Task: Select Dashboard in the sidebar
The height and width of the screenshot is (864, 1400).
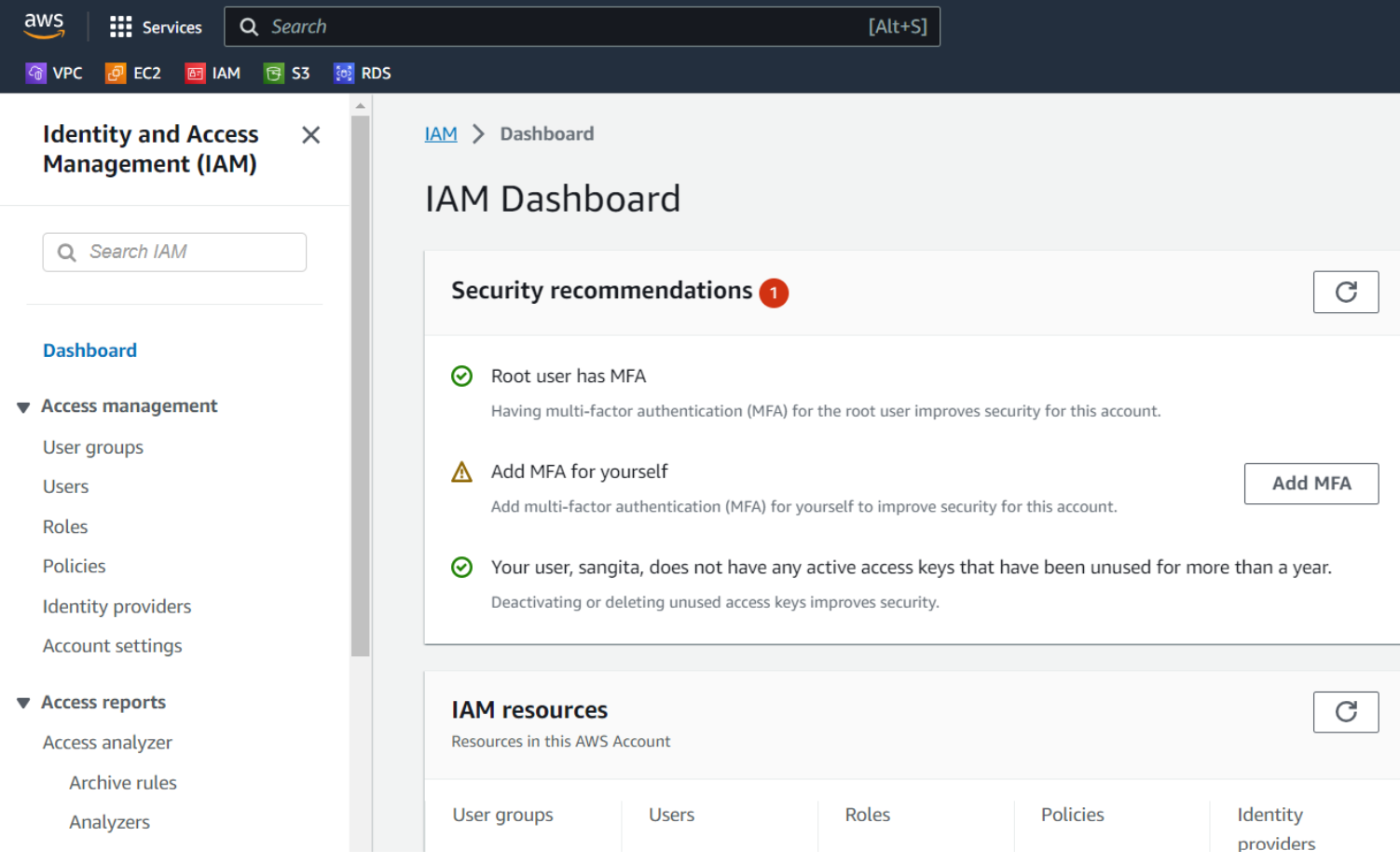Action: [89, 350]
